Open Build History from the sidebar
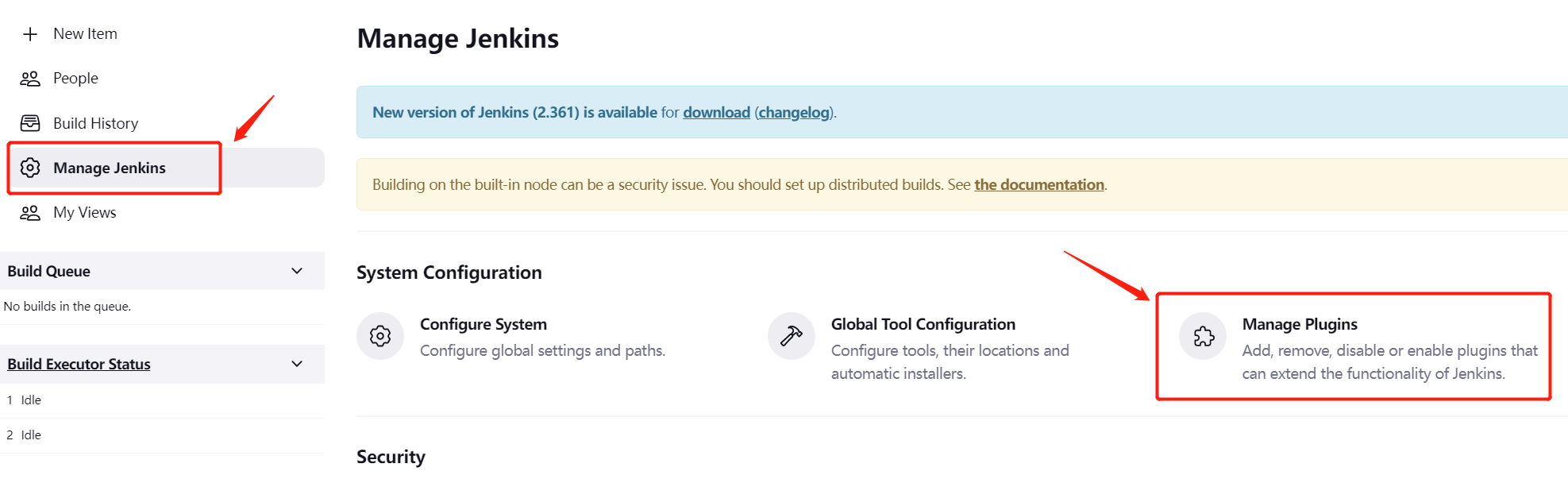 pyautogui.click(x=95, y=123)
